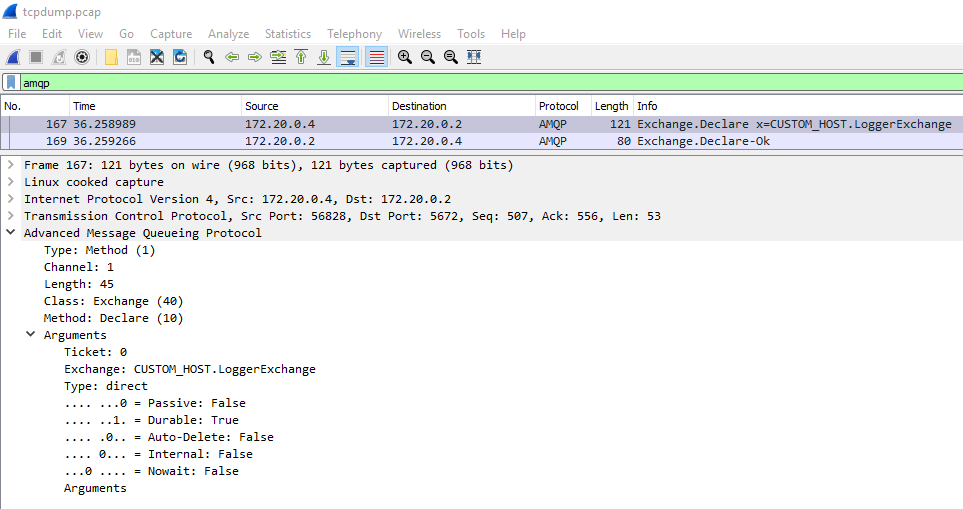Reload this capture file
This screenshot has height=509, width=963.
coord(180,57)
